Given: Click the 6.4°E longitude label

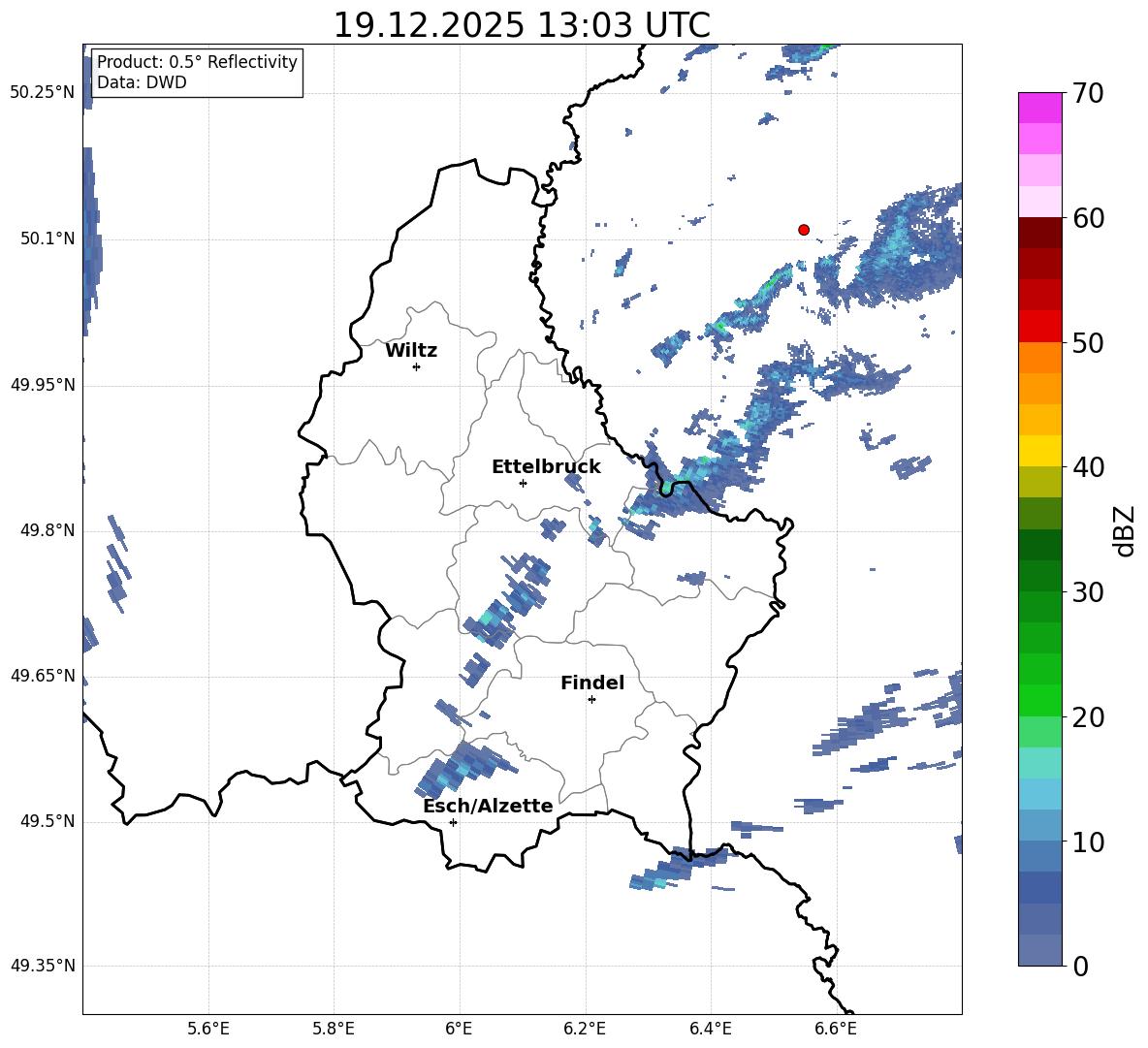Looking at the screenshot, I should (711, 1030).
